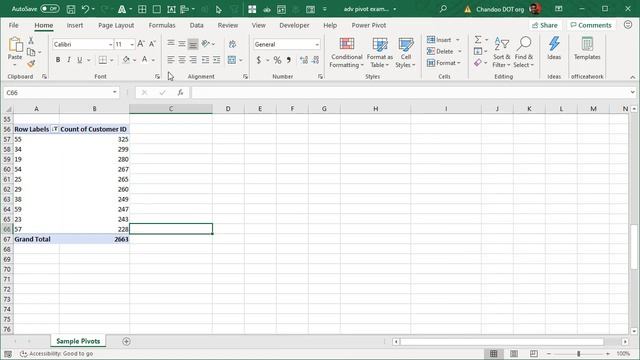The width and height of the screenshot is (640, 360).
Task: Open Conditional Formatting menu
Action: pos(347,53)
